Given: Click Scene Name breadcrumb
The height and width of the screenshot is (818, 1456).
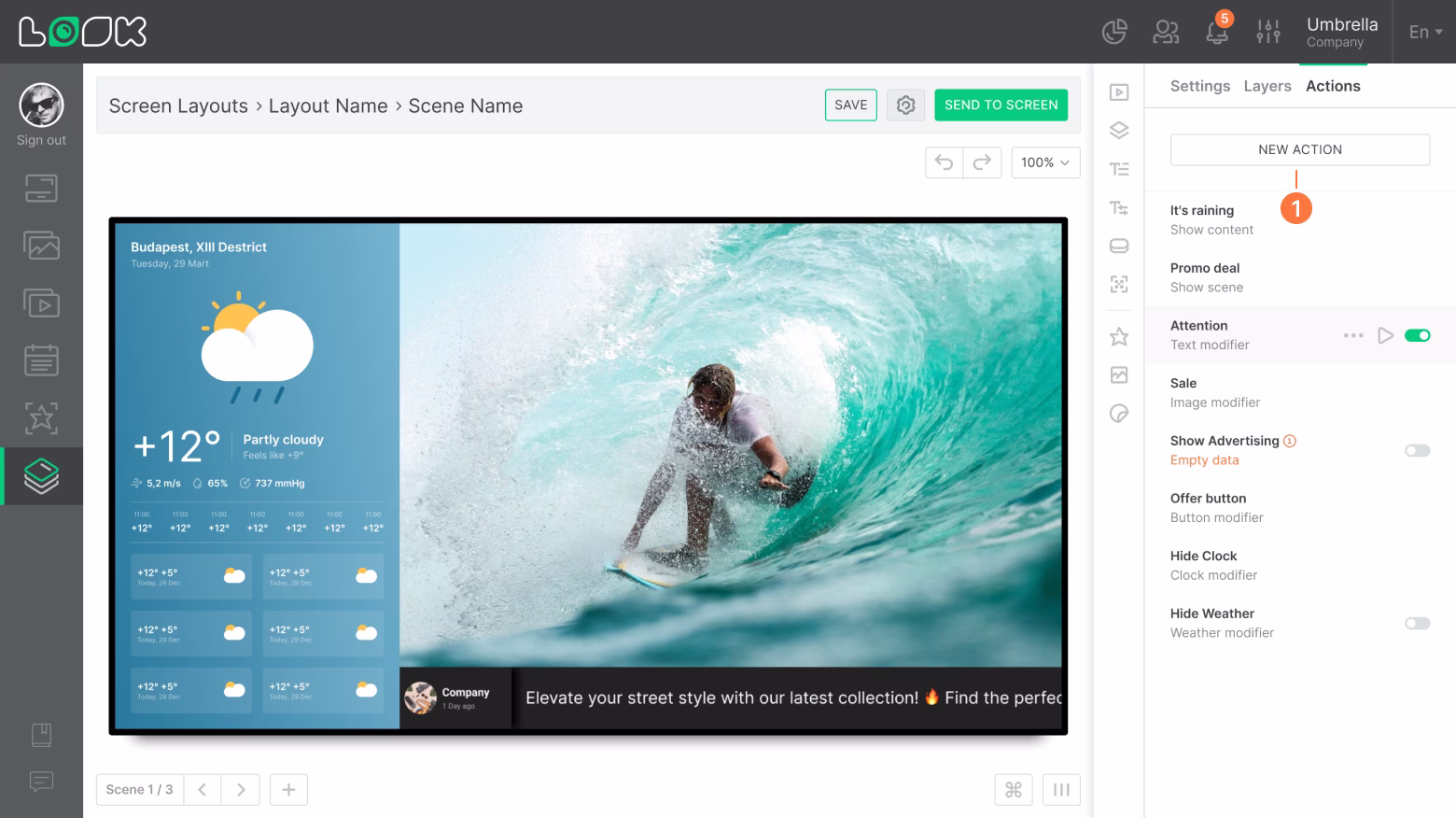Looking at the screenshot, I should (465, 106).
